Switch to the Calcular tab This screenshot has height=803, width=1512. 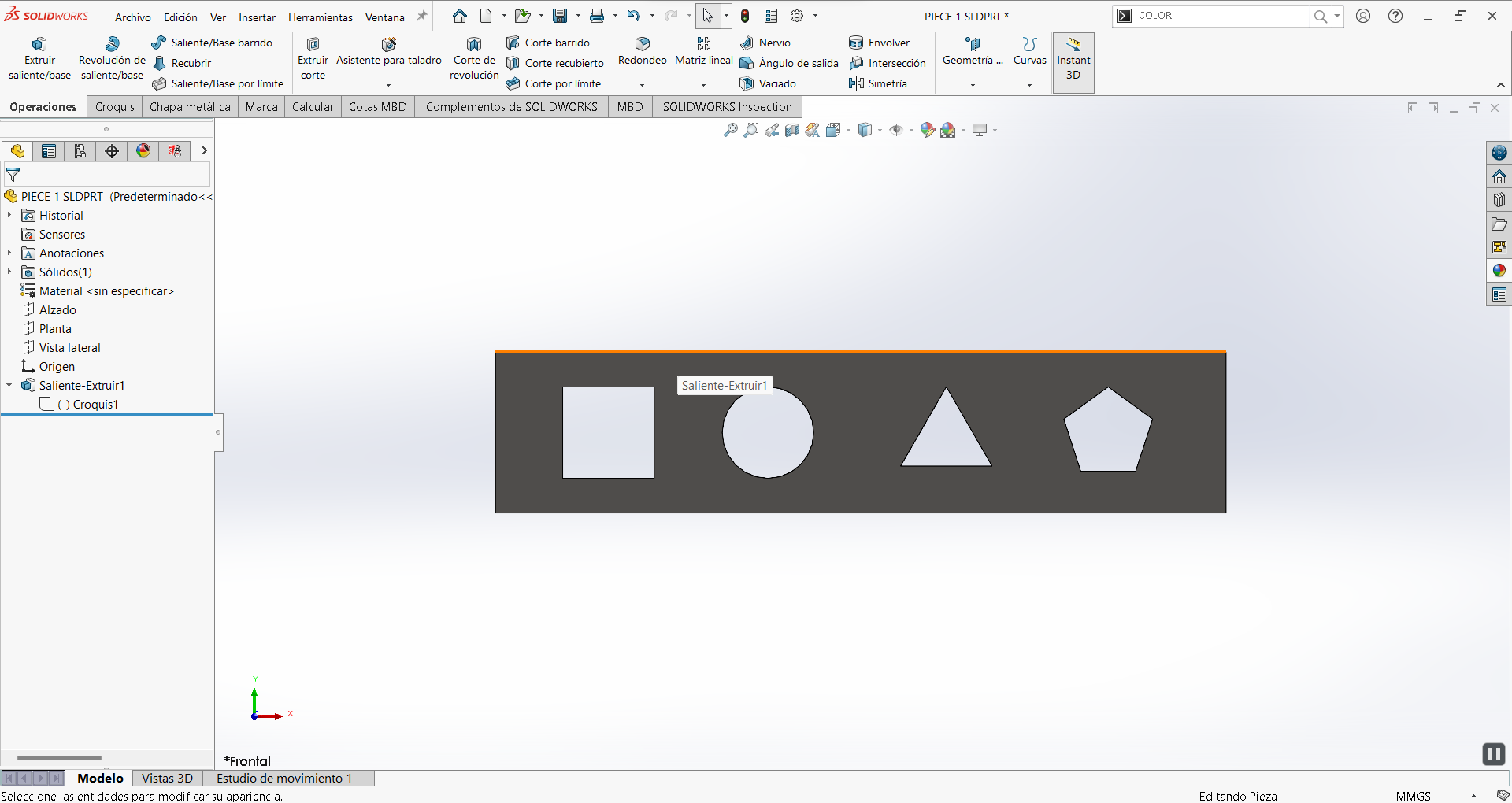click(313, 106)
